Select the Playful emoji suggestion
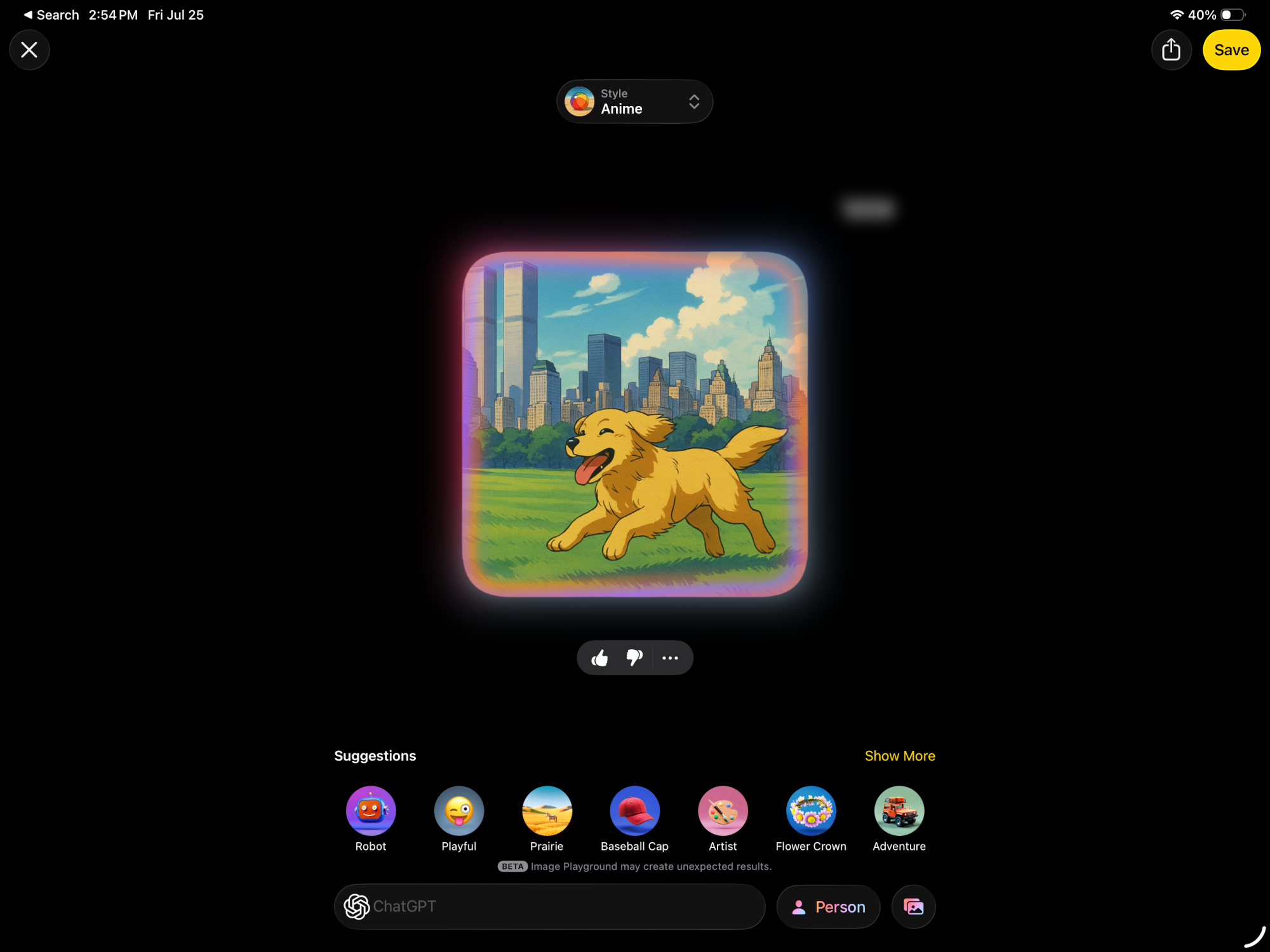Viewport: 1270px width, 952px height. 458,810
